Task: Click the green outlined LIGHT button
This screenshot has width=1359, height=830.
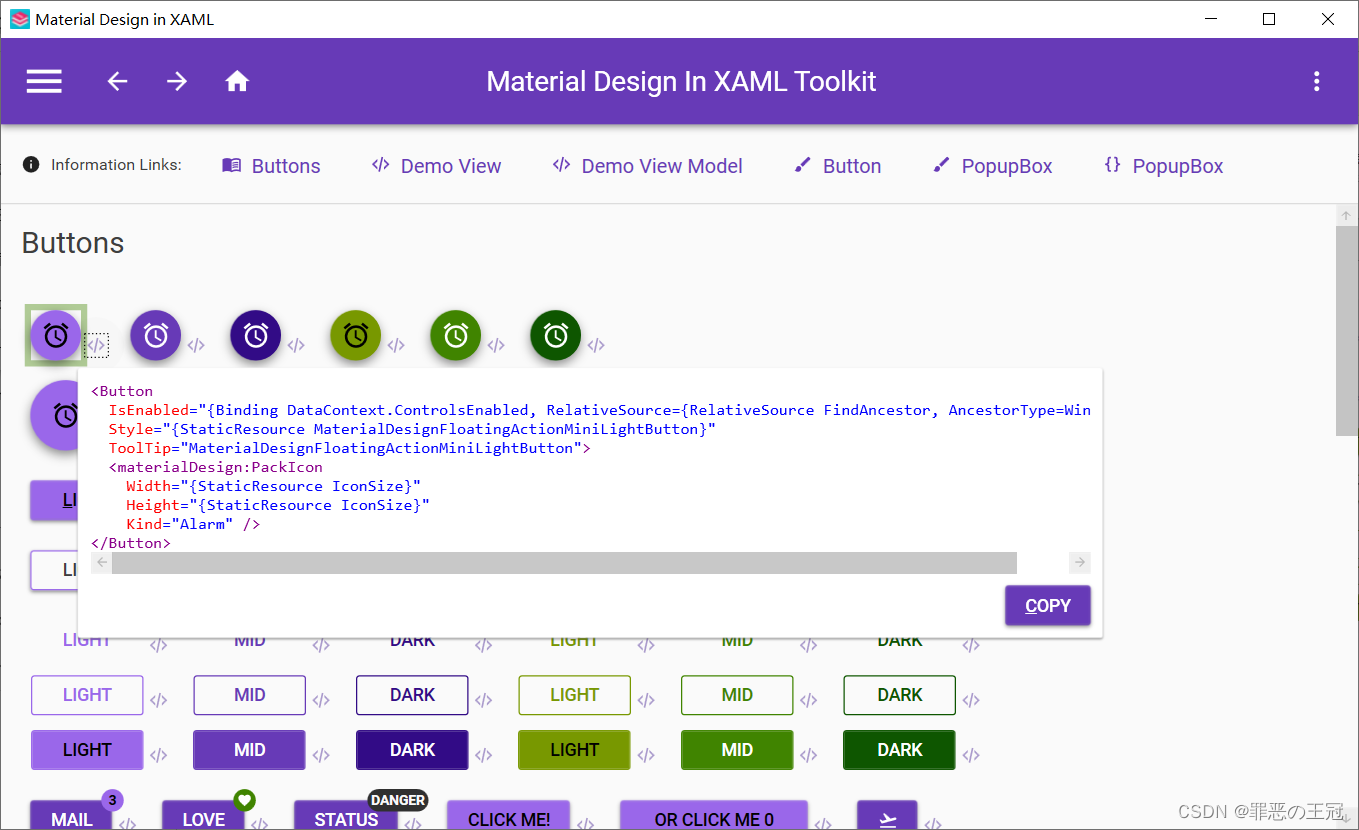Action: [x=575, y=695]
